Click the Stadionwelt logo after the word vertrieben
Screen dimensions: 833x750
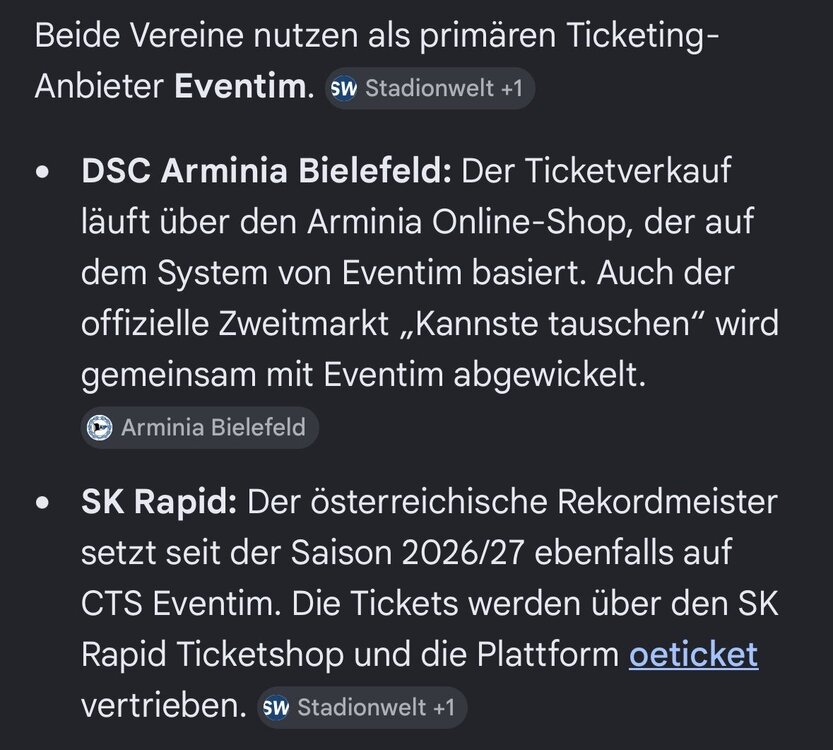point(276,707)
